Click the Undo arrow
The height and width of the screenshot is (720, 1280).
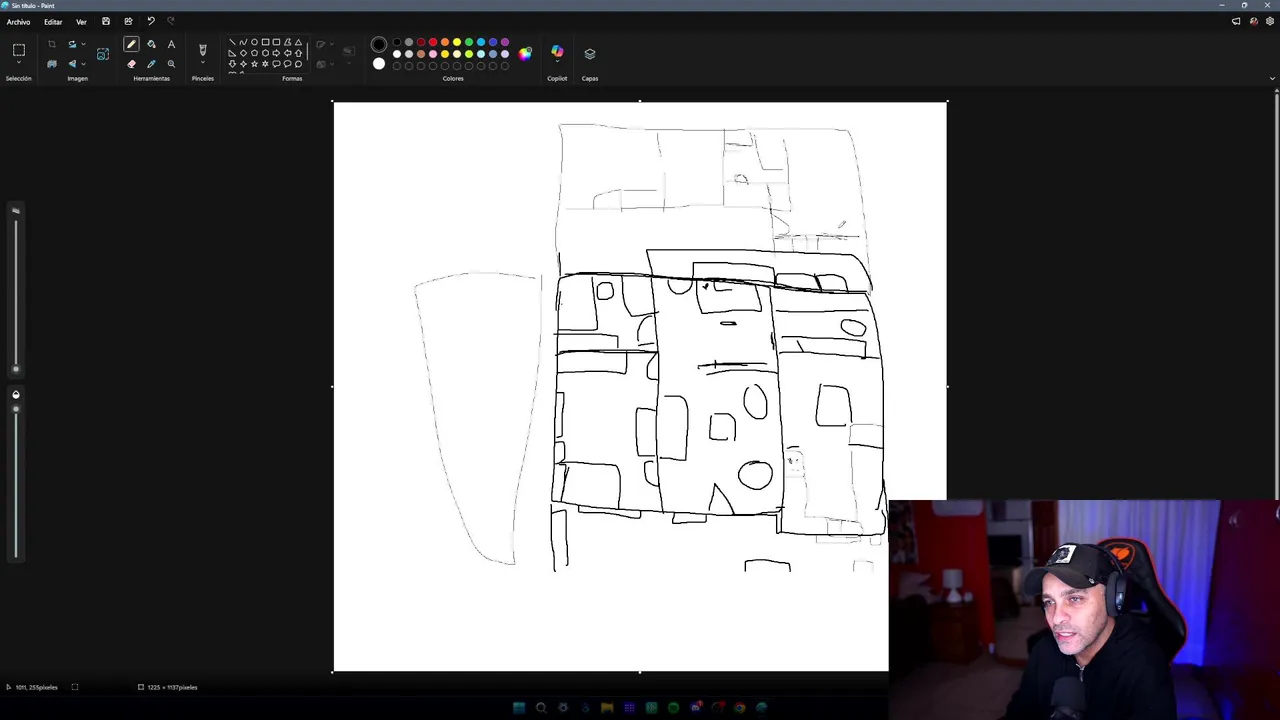150,21
